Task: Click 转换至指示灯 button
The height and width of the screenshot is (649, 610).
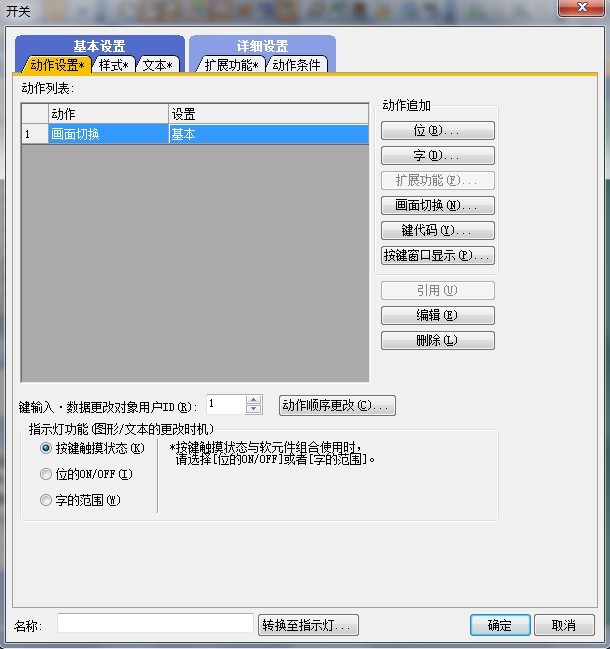Action: tap(308, 625)
